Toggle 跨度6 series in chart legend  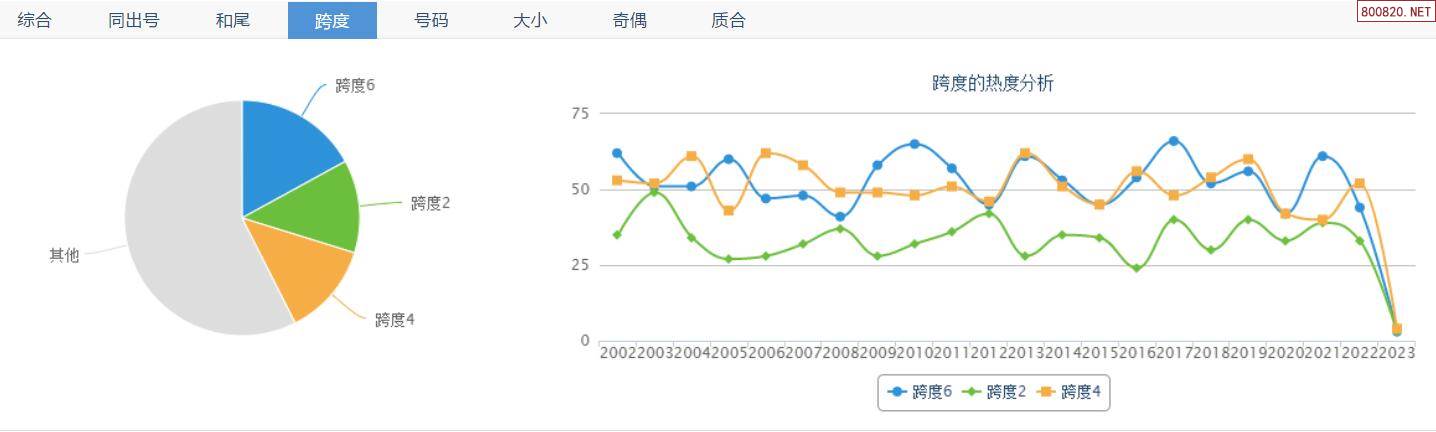pos(920,392)
